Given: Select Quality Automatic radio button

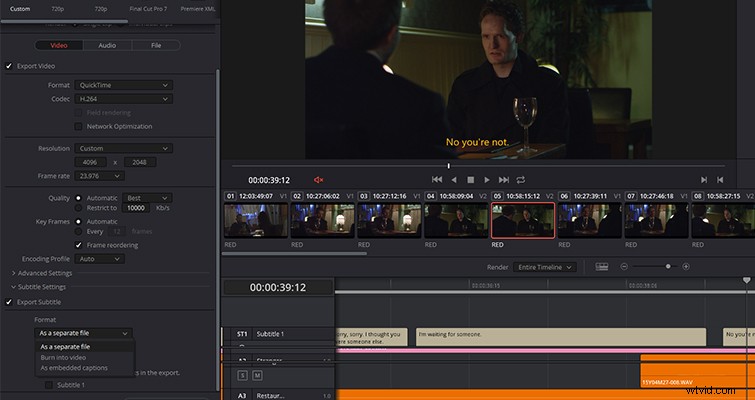Looking at the screenshot, I should click(78, 198).
